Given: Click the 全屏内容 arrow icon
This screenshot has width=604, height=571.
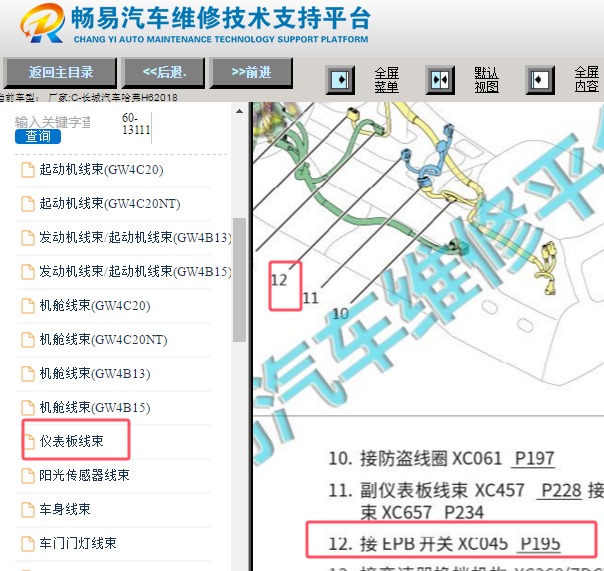Looking at the screenshot, I should click(540, 80).
